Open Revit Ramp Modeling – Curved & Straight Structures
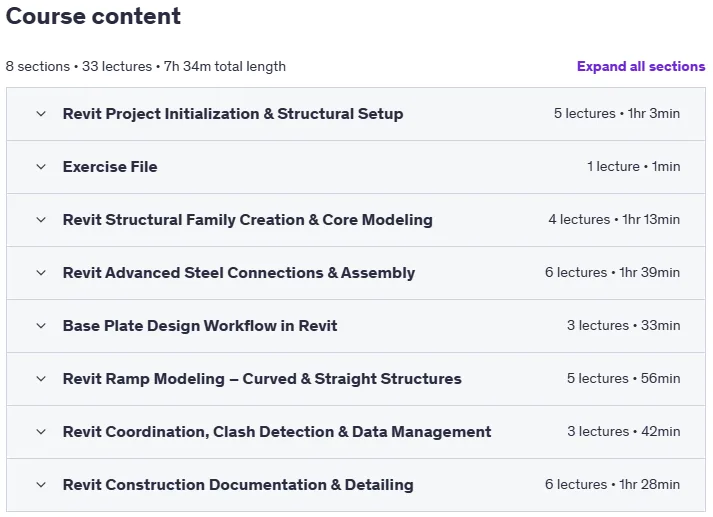Image resolution: width=713 pixels, height=517 pixels. 262,379
